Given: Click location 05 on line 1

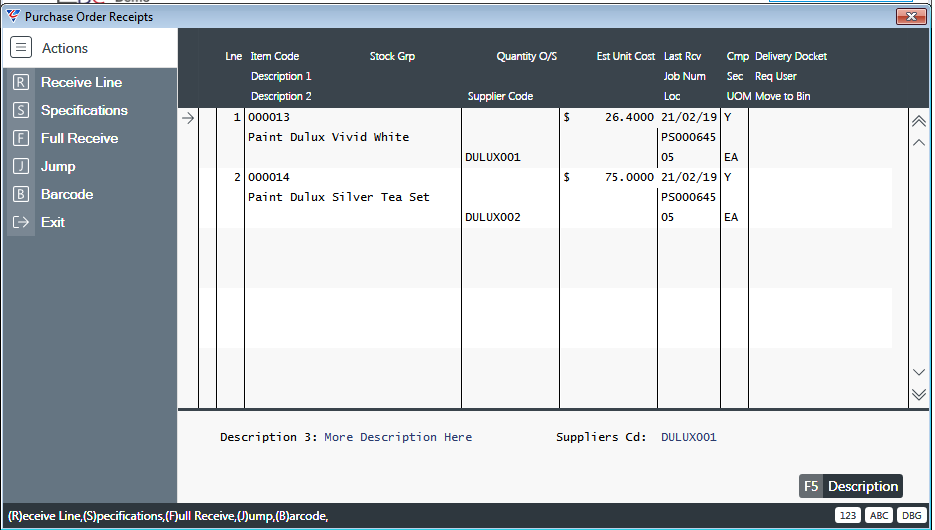Looking at the screenshot, I should pos(667,157).
